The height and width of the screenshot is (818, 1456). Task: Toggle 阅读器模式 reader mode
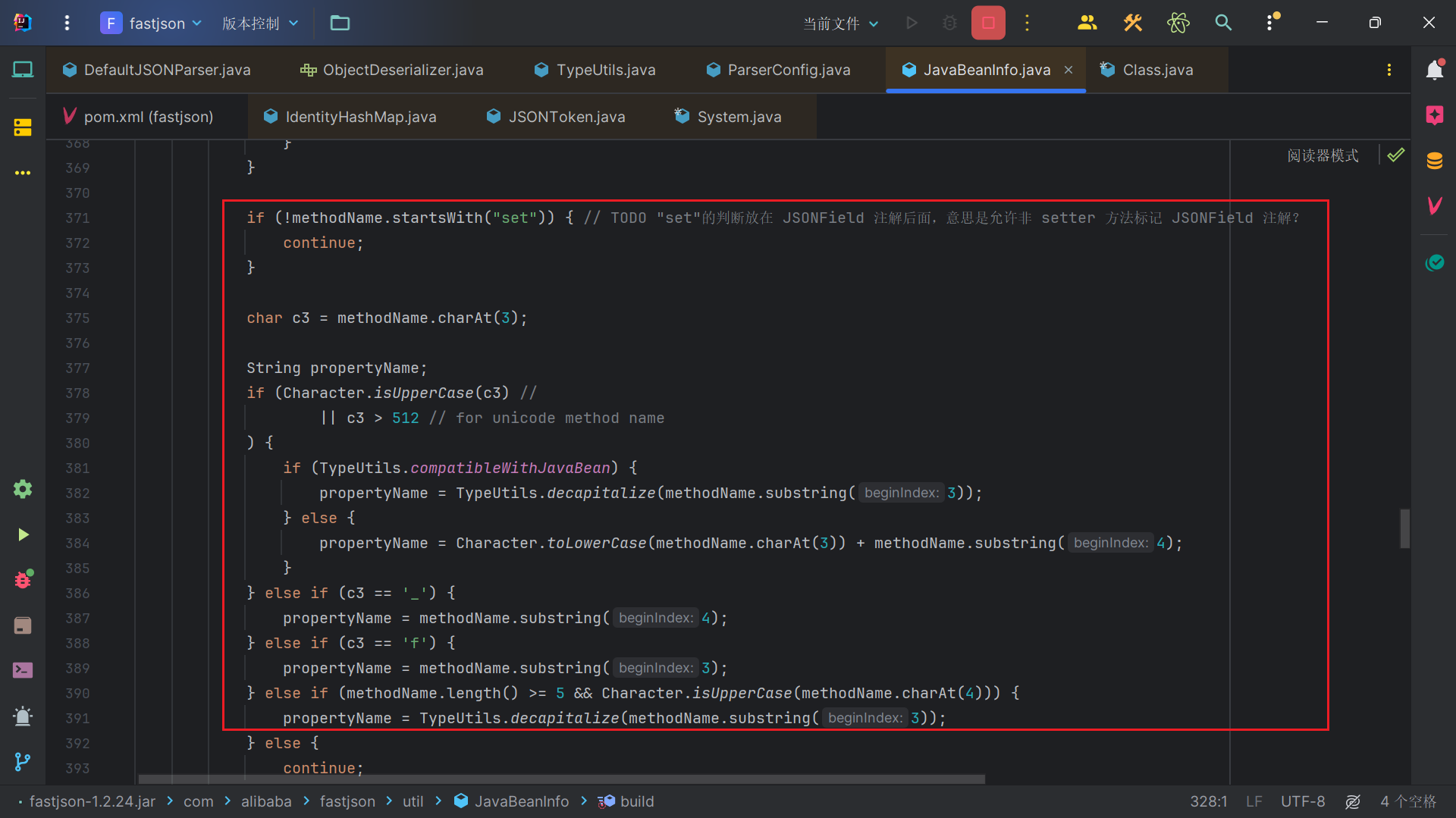pyautogui.click(x=1323, y=155)
